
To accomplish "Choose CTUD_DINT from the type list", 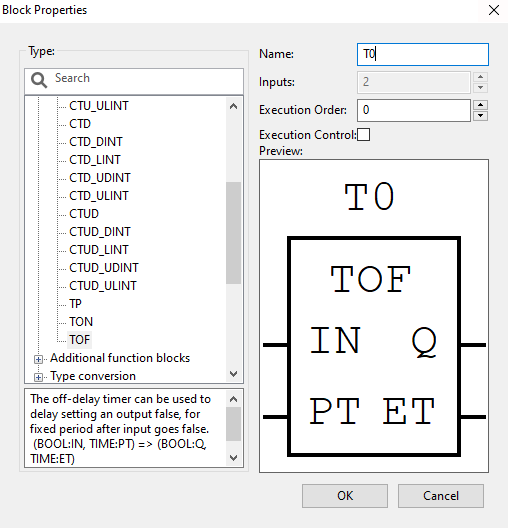I will pos(100,232).
